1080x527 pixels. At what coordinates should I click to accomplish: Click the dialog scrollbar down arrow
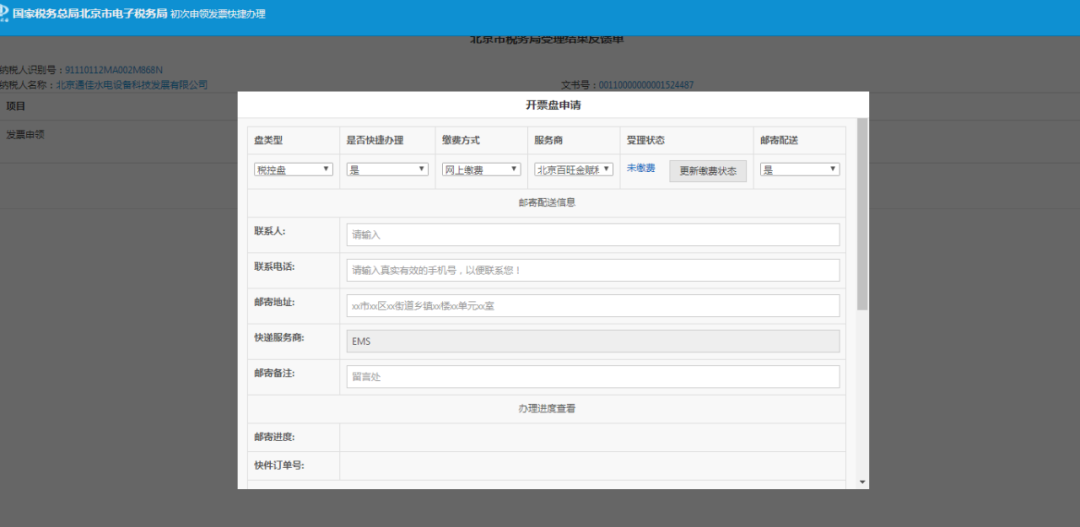[862, 482]
